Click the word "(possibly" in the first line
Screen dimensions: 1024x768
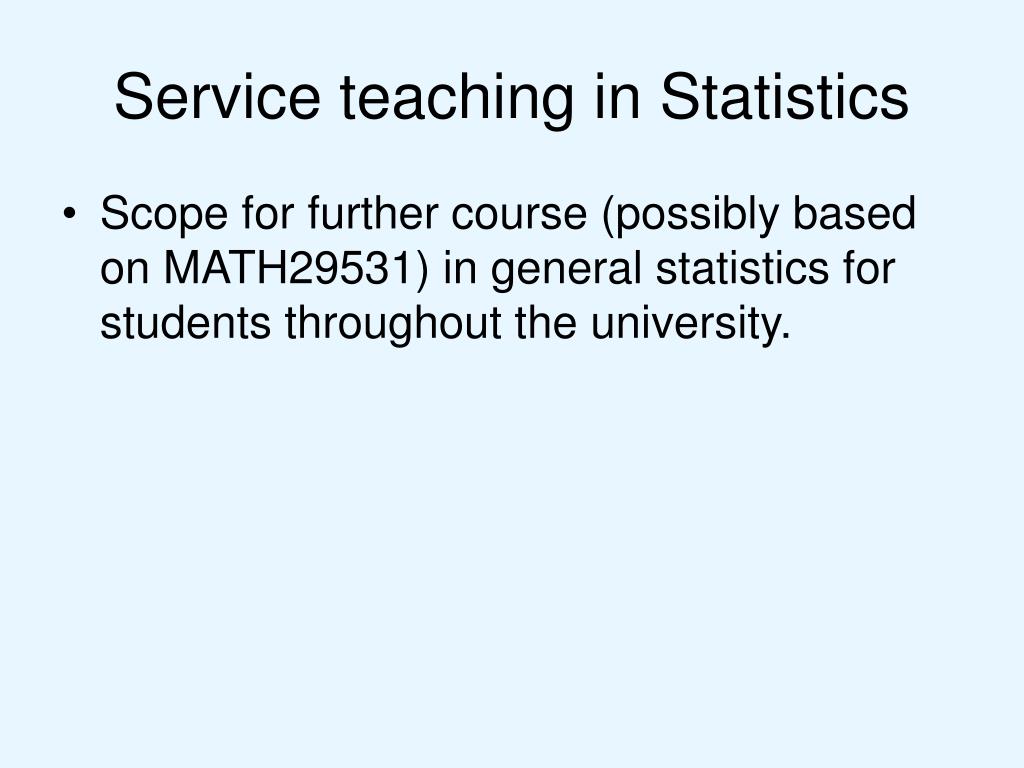point(690,216)
